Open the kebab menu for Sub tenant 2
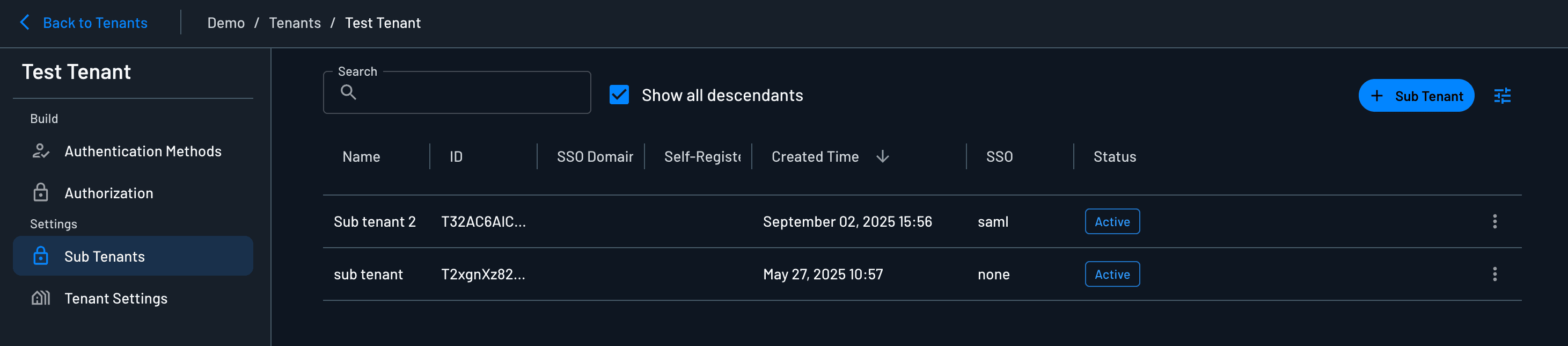 click(x=1496, y=221)
